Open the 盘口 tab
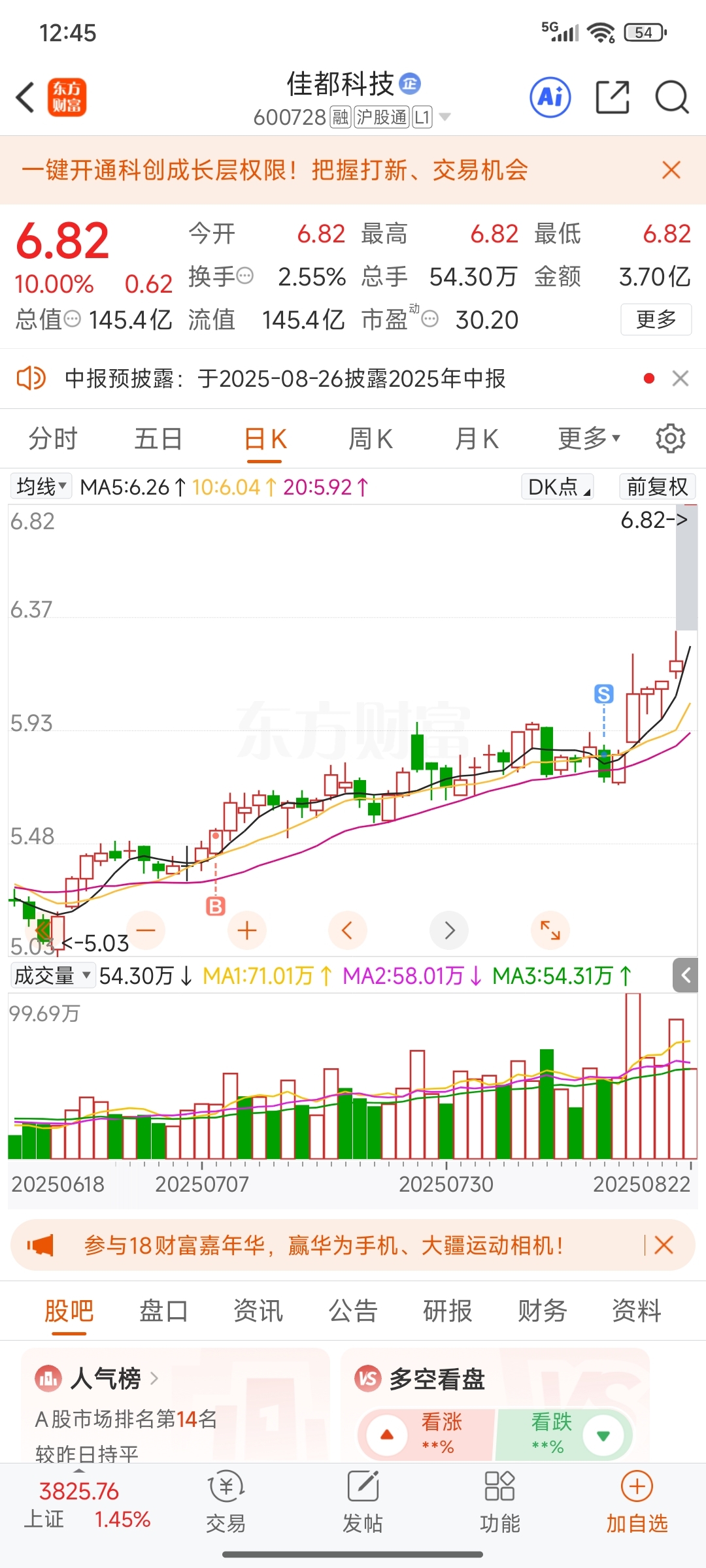Screen dimensions: 706x1568 pos(163,1311)
